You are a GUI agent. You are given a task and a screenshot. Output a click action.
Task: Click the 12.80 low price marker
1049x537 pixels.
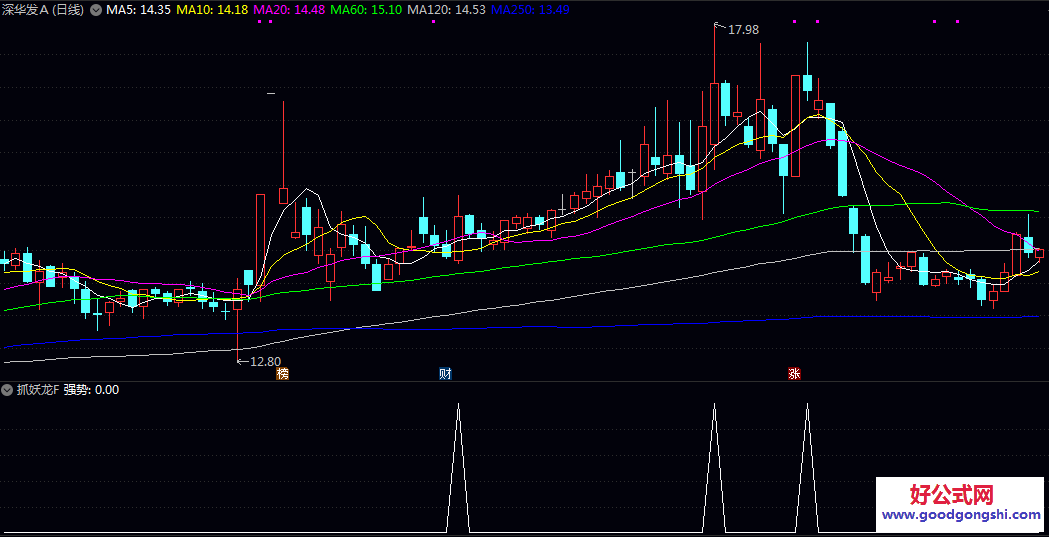click(x=263, y=361)
